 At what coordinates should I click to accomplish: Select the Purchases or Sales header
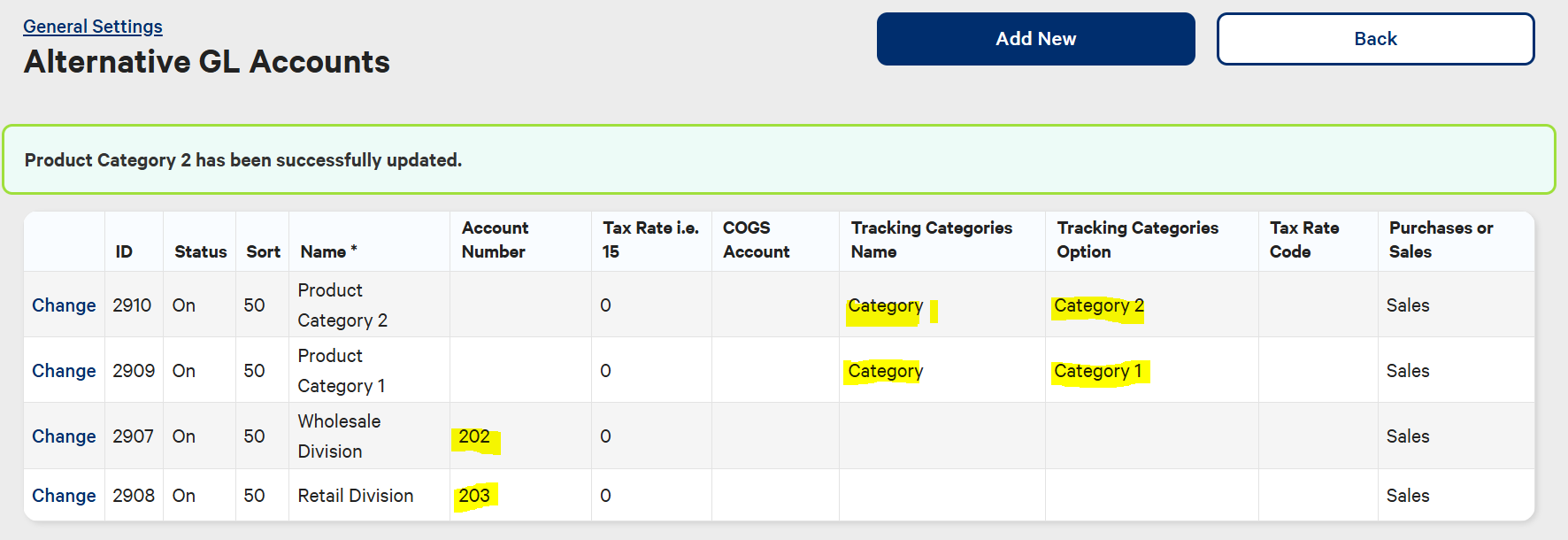1441,240
